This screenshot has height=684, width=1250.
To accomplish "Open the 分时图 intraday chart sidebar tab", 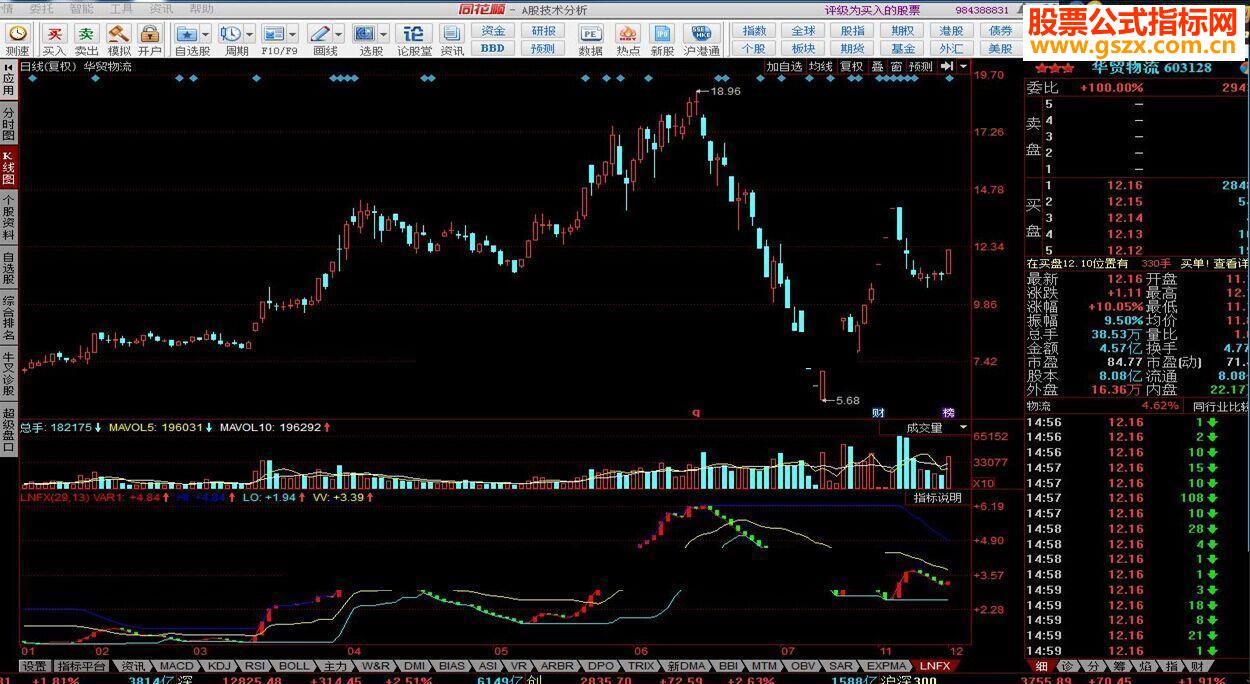I will pyautogui.click(x=8, y=124).
